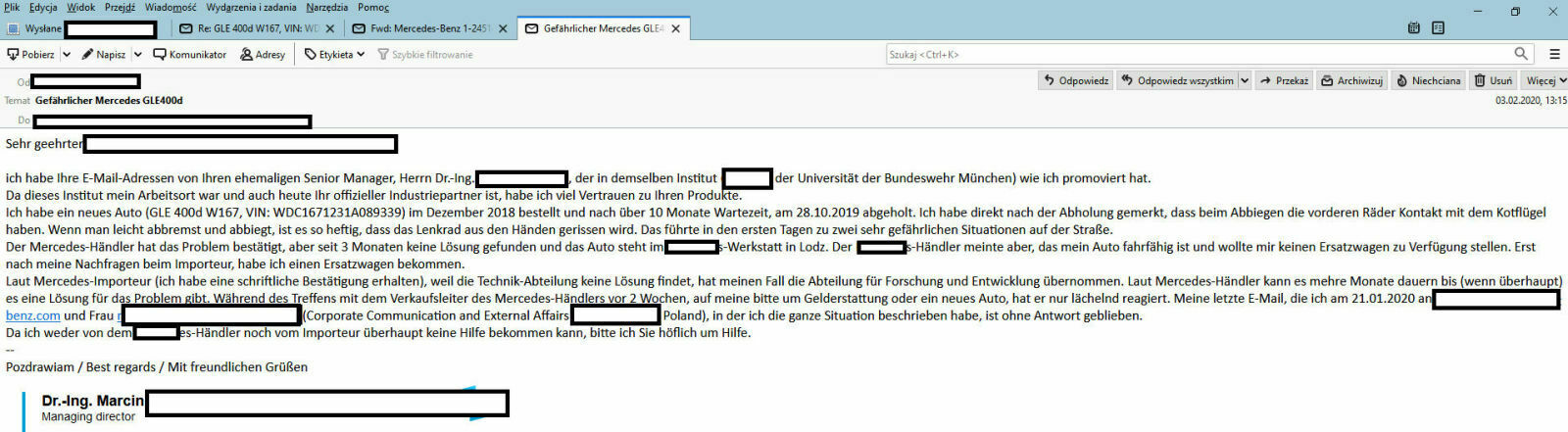Close the 'Fwd: Mercedes-Benz 1-2451' tab

[503, 28]
